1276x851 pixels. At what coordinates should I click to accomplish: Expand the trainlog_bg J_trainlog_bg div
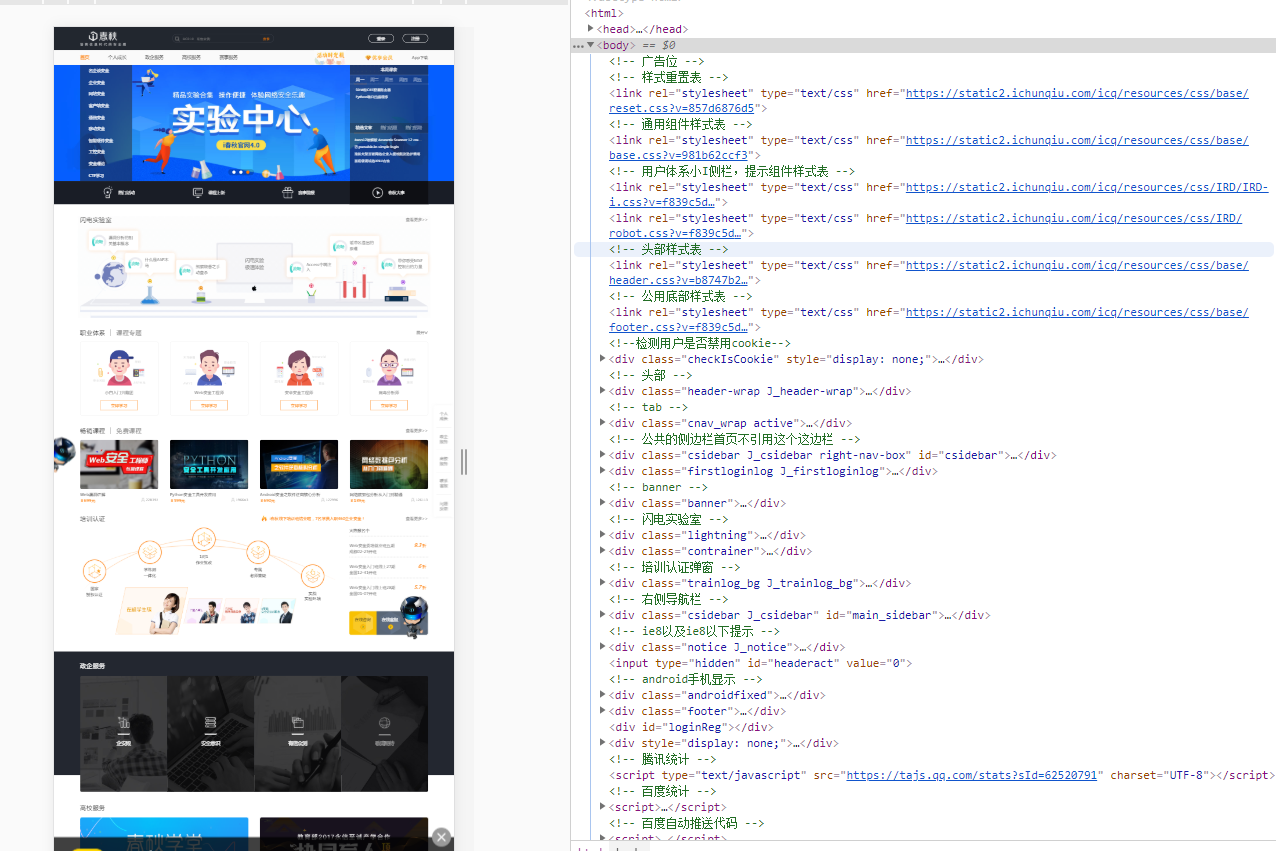602,583
